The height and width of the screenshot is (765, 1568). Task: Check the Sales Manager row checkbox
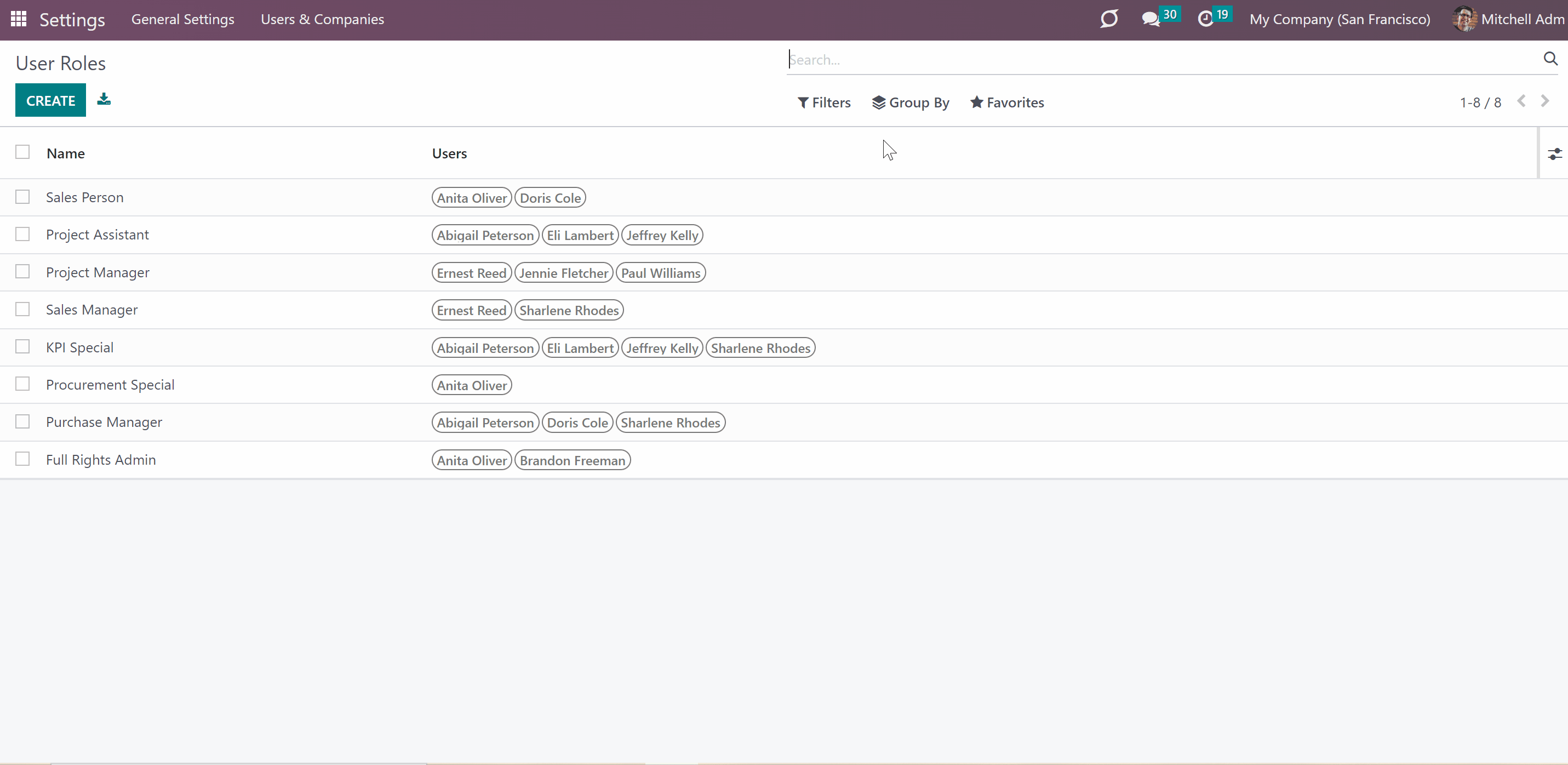pyautogui.click(x=22, y=310)
